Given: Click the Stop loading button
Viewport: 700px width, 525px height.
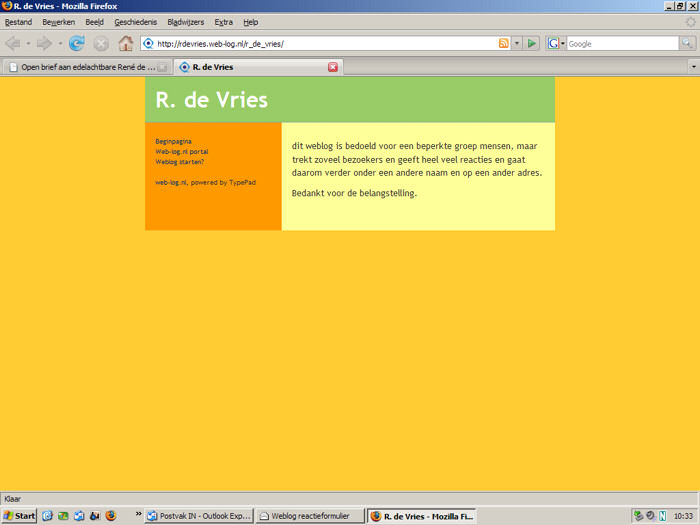Looking at the screenshot, I should pos(101,43).
